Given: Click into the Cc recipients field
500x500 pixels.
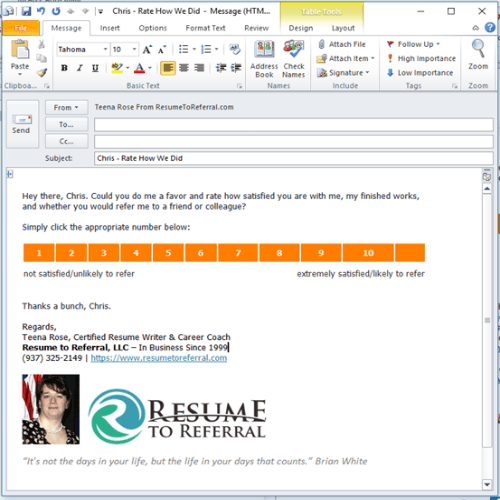Looking at the screenshot, I should coord(294,141).
